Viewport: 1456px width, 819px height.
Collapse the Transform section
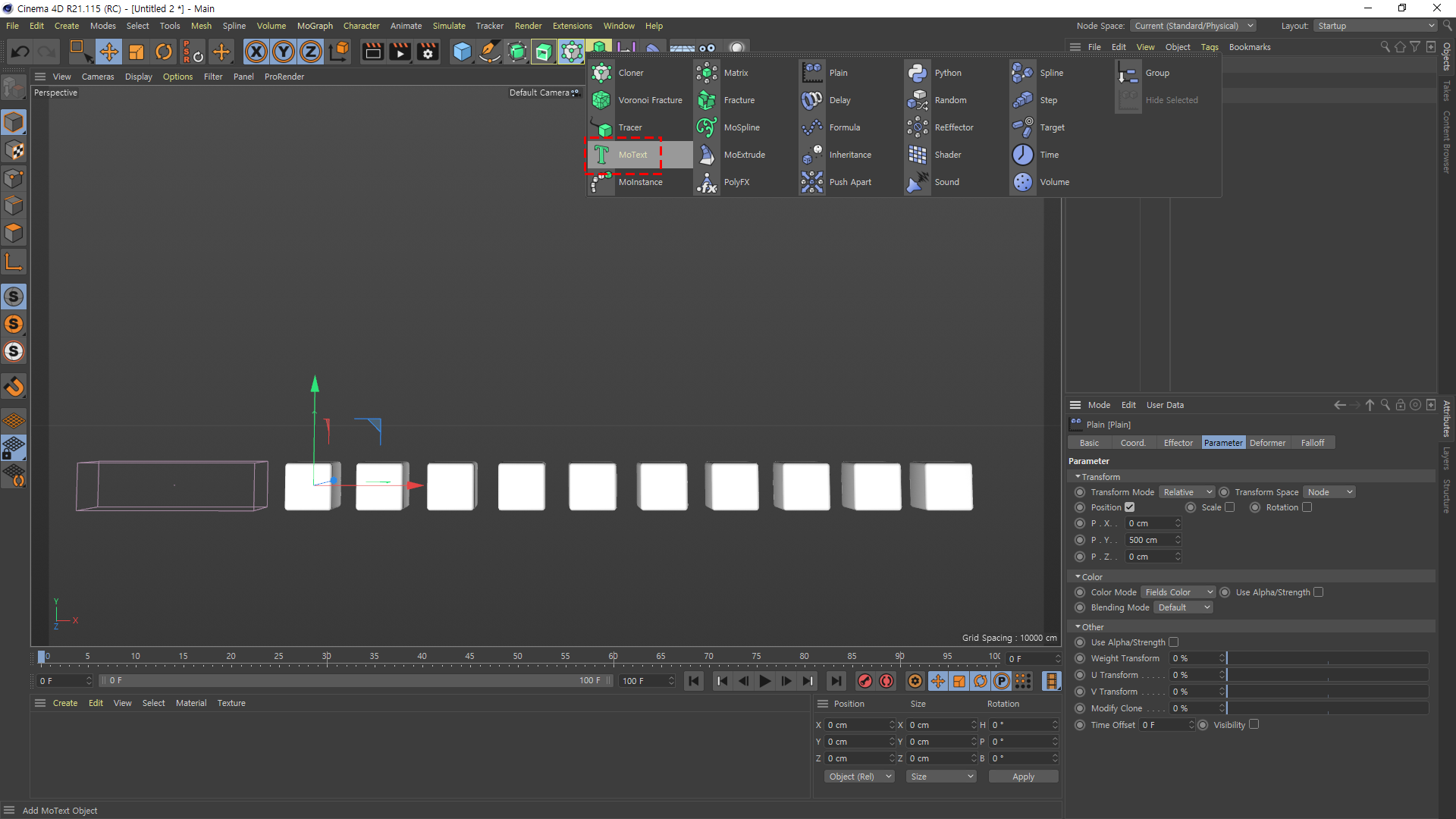tap(1078, 477)
